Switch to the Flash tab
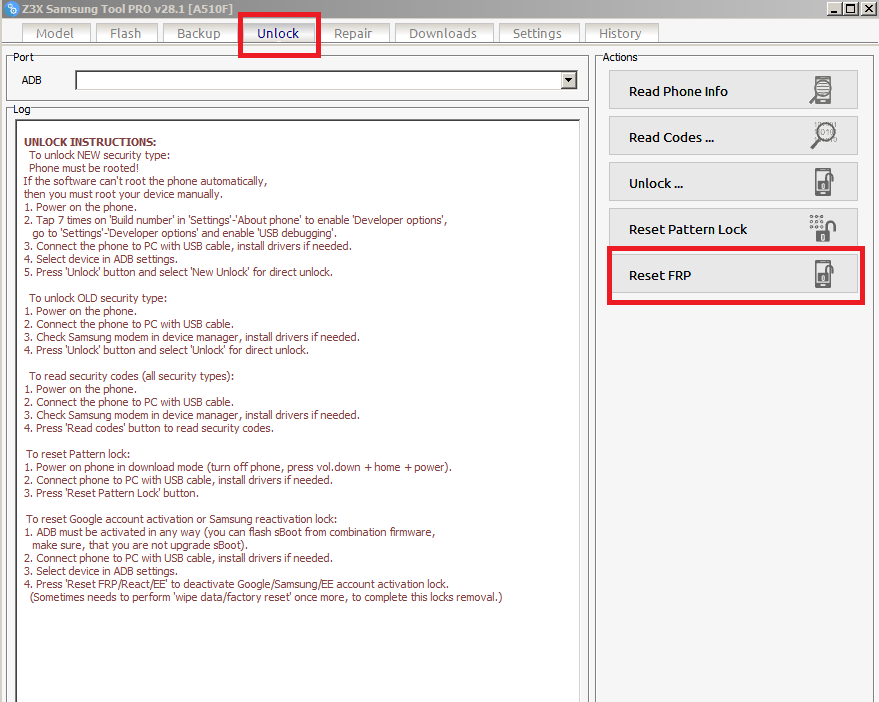 click(x=126, y=33)
